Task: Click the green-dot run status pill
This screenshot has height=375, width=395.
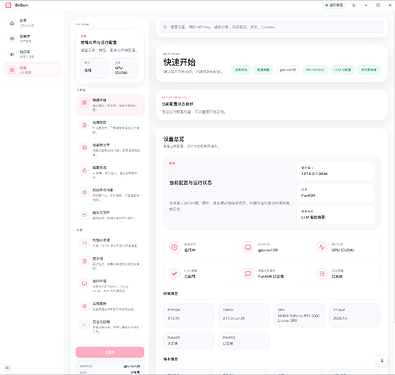Action: point(334,5)
